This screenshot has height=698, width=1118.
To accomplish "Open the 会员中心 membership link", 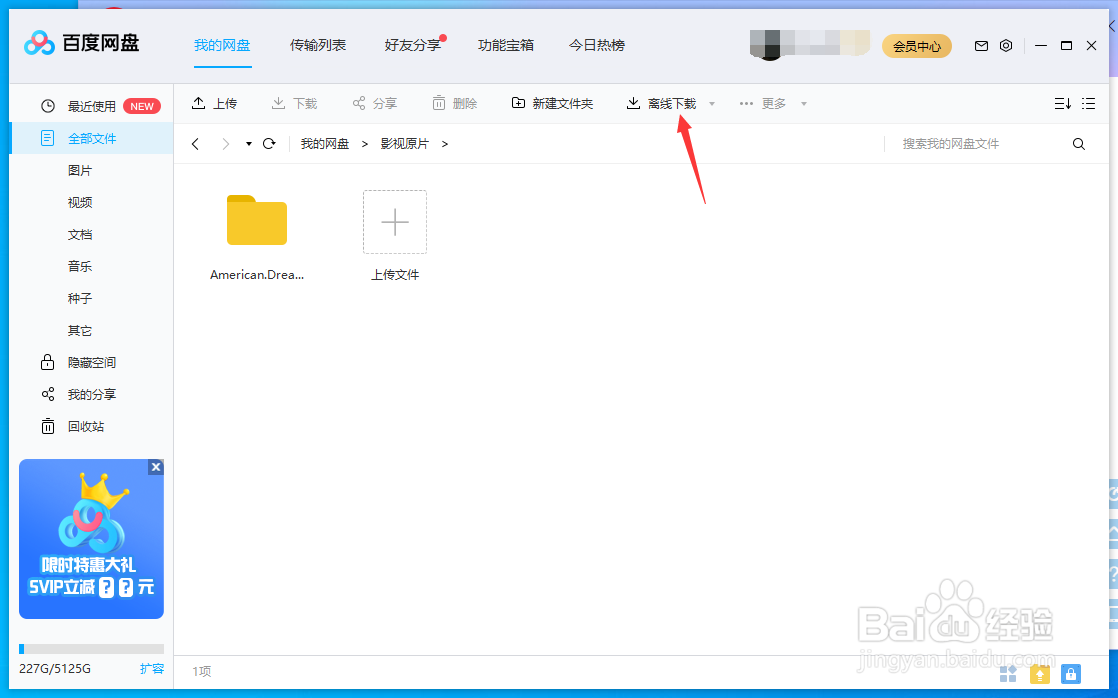I will click(x=916, y=45).
